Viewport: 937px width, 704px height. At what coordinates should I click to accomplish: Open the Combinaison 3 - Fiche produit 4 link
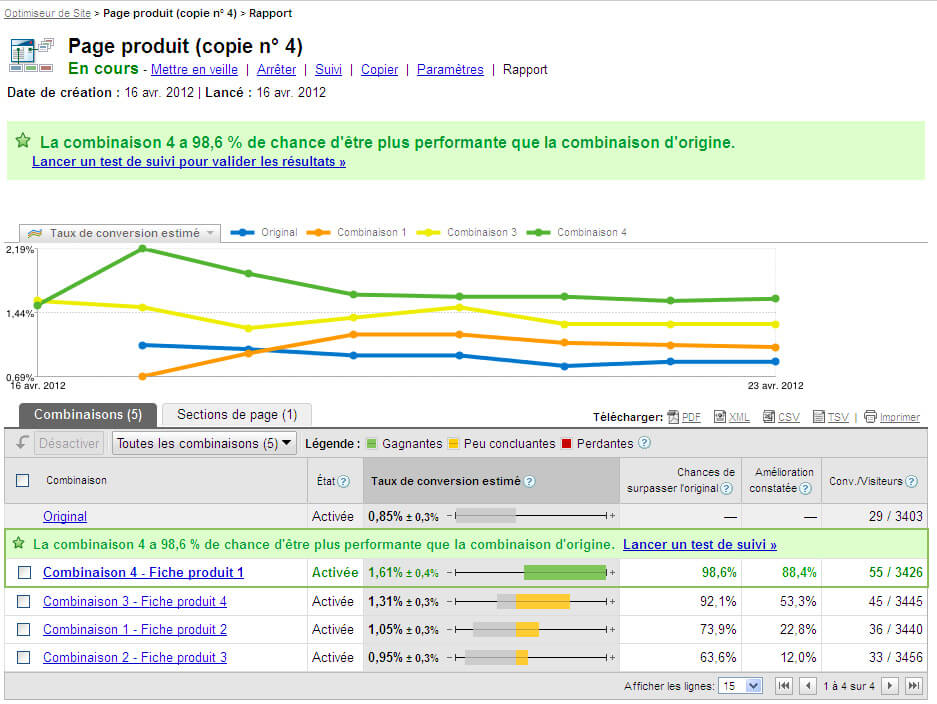[135, 601]
